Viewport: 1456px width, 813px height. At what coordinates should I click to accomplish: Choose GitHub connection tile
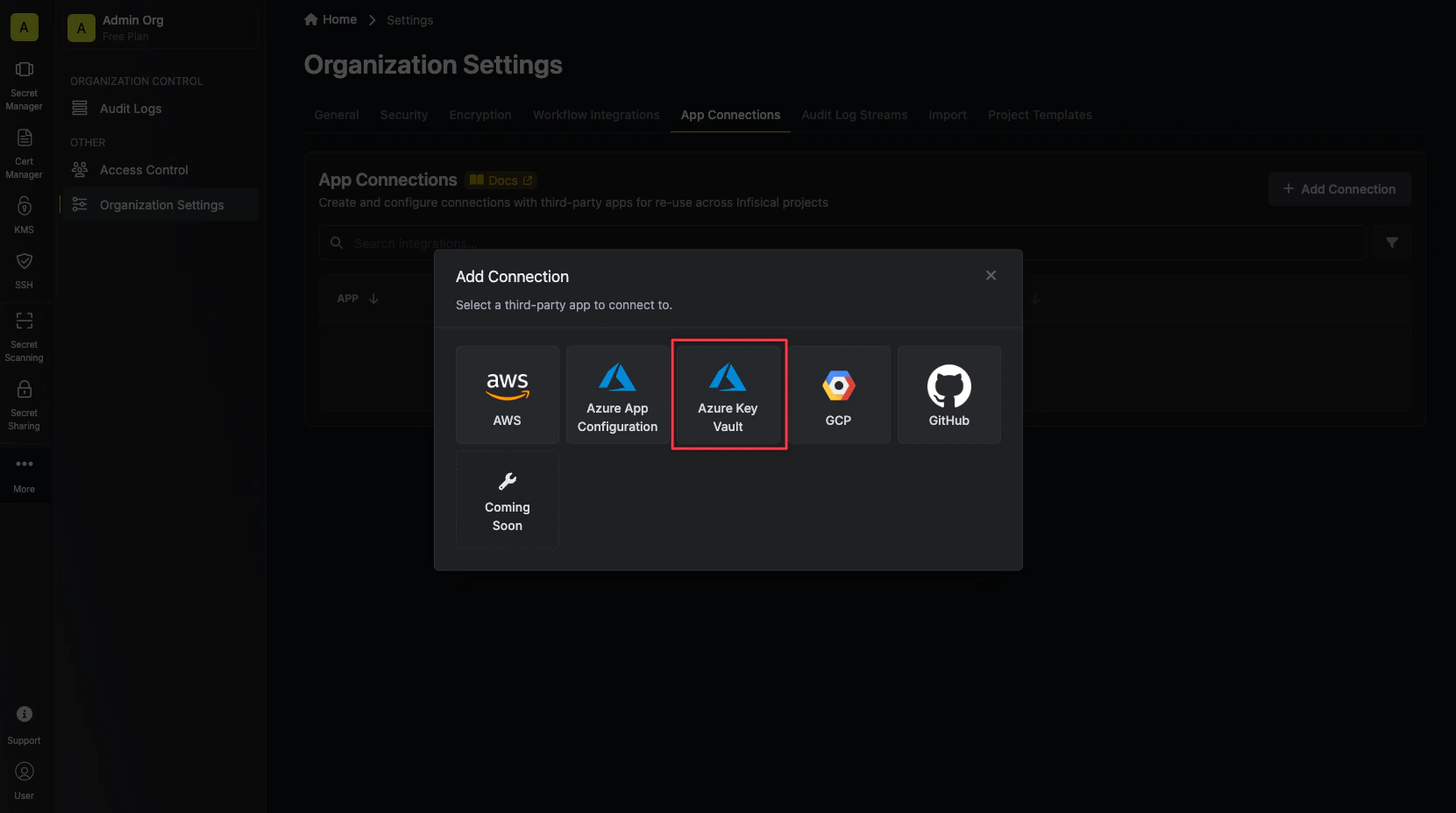[949, 394]
